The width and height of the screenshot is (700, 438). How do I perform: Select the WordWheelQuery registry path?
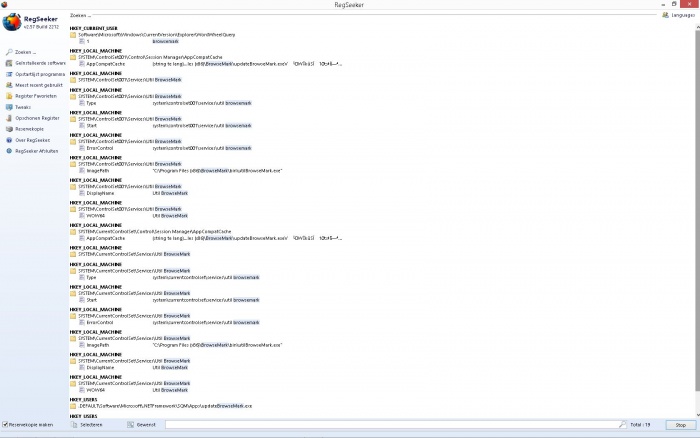point(157,35)
